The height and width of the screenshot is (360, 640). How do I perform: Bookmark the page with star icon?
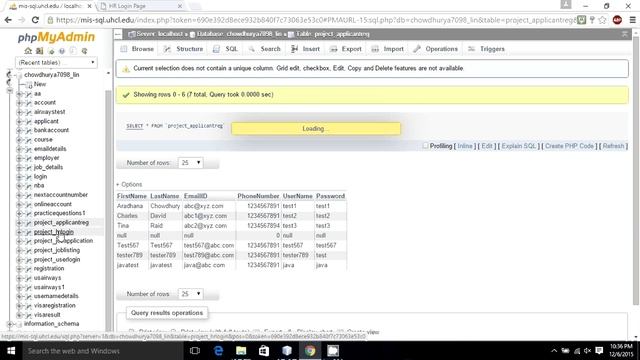[x=602, y=20]
